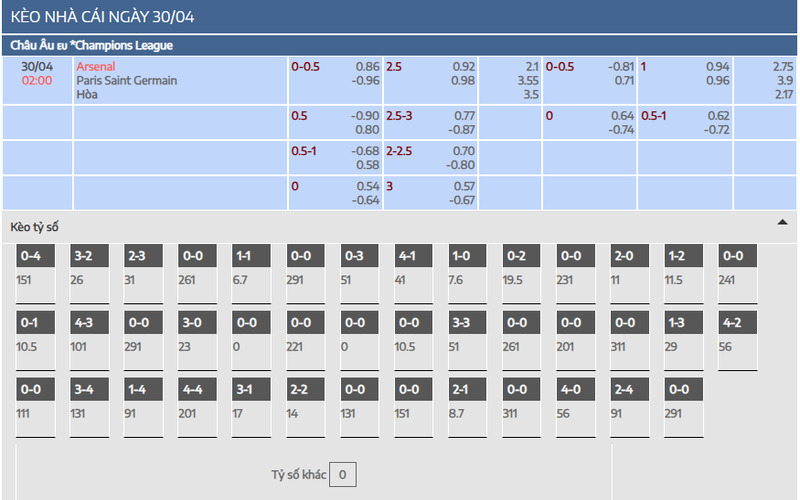Select the 0-4 correct score tile
This screenshot has width=800, height=500.
point(35,274)
